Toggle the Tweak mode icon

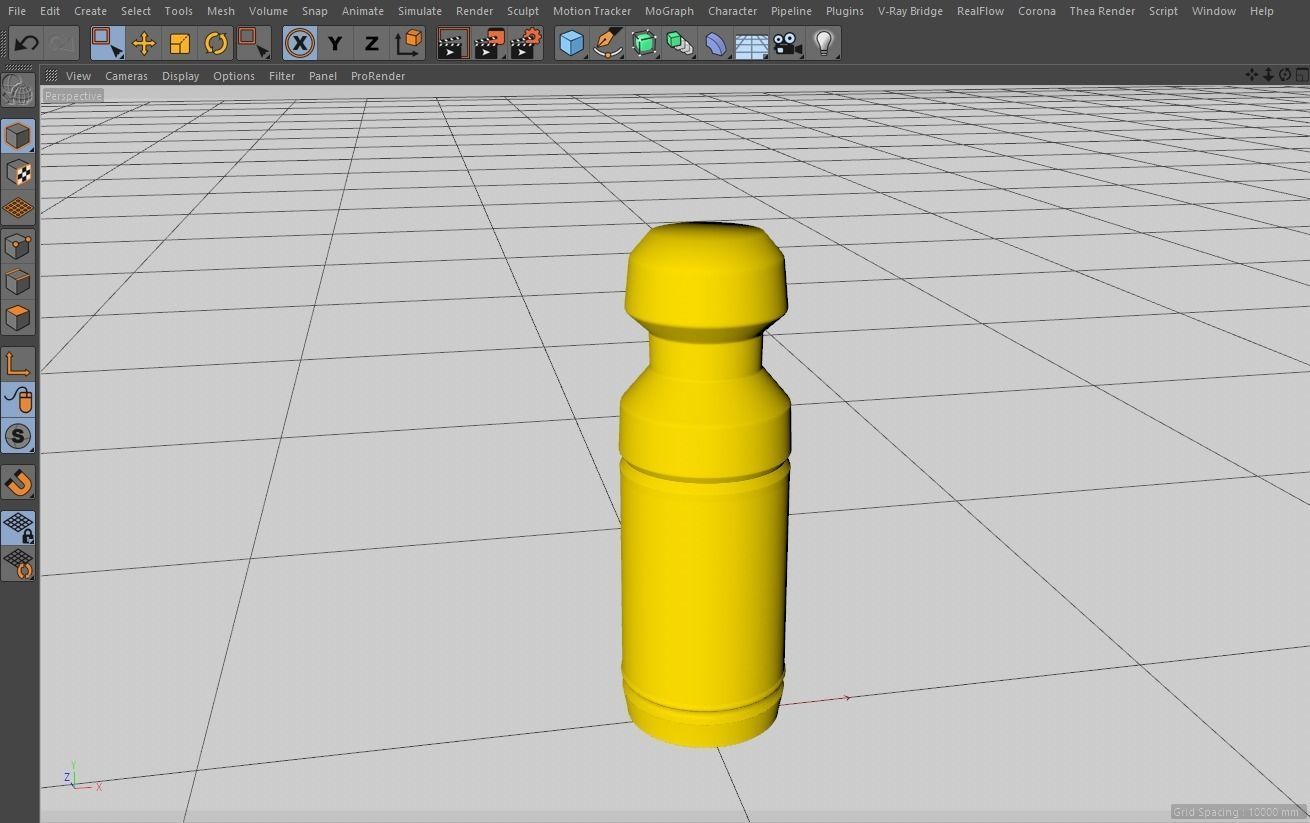(18, 399)
